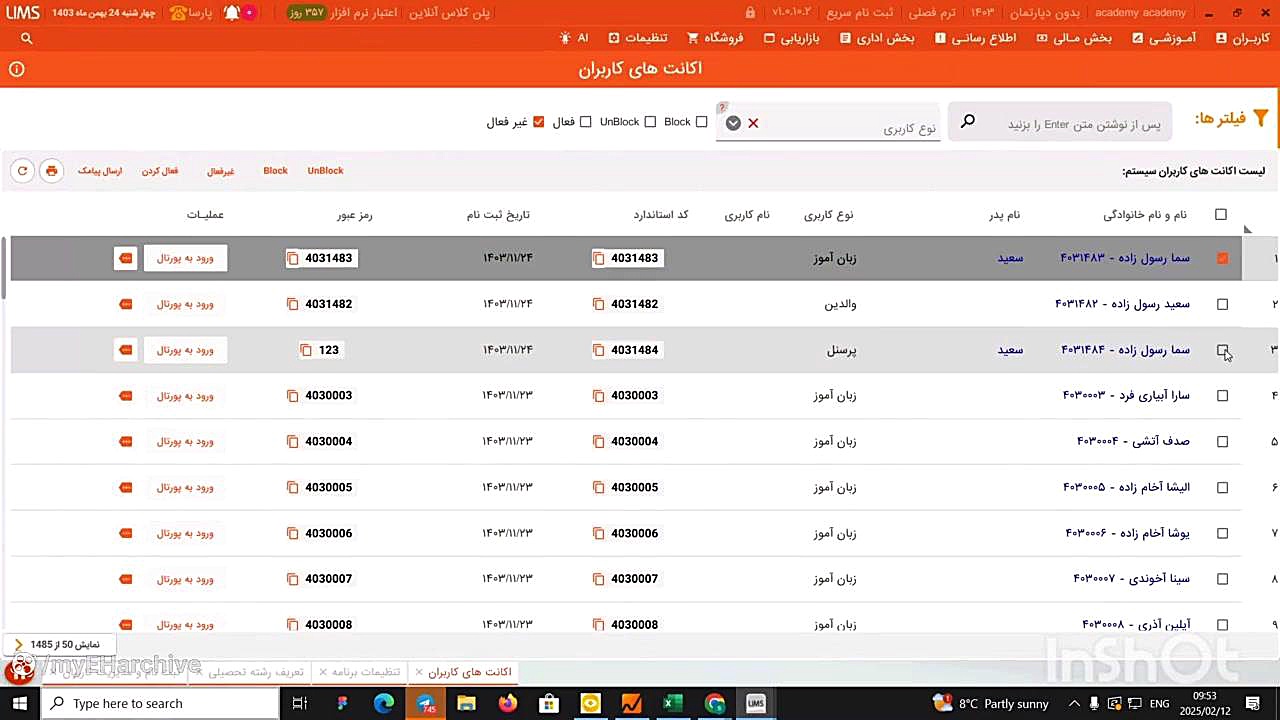Click the pagination arrow beside نمایش 50 از 1485

tap(18, 645)
